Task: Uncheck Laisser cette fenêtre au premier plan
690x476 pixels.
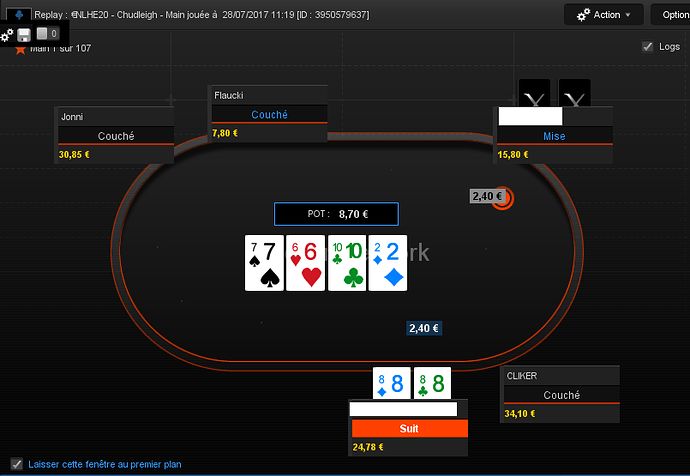Action: (17, 464)
